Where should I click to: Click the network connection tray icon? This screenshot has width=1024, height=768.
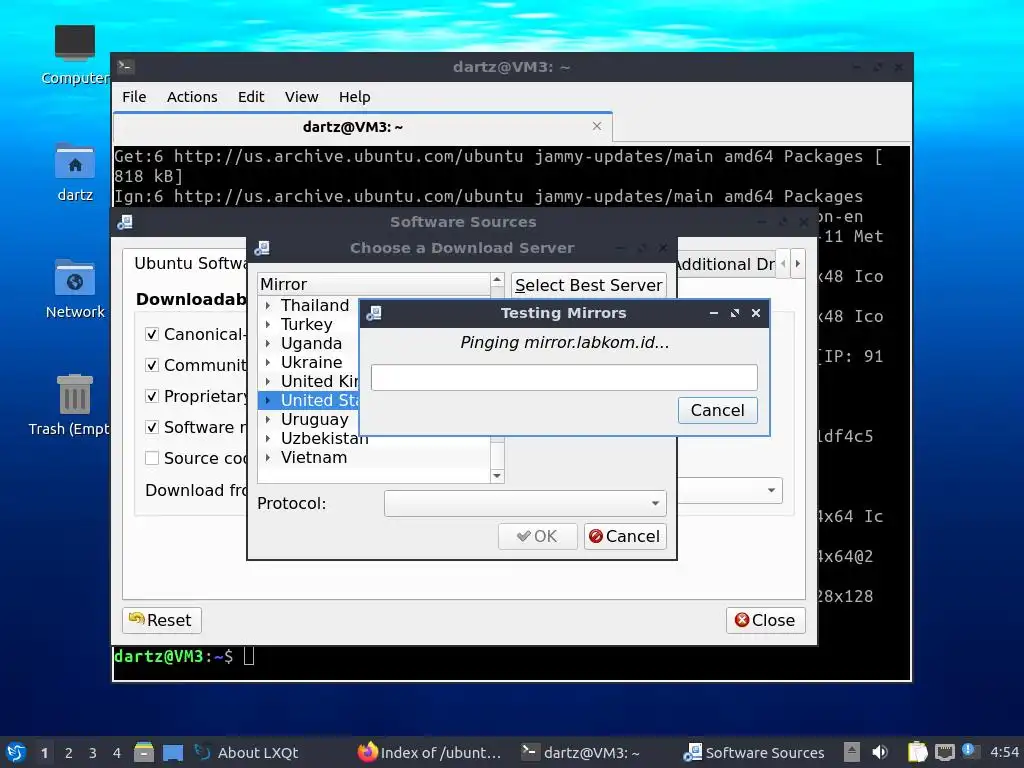[x=944, y=752]
